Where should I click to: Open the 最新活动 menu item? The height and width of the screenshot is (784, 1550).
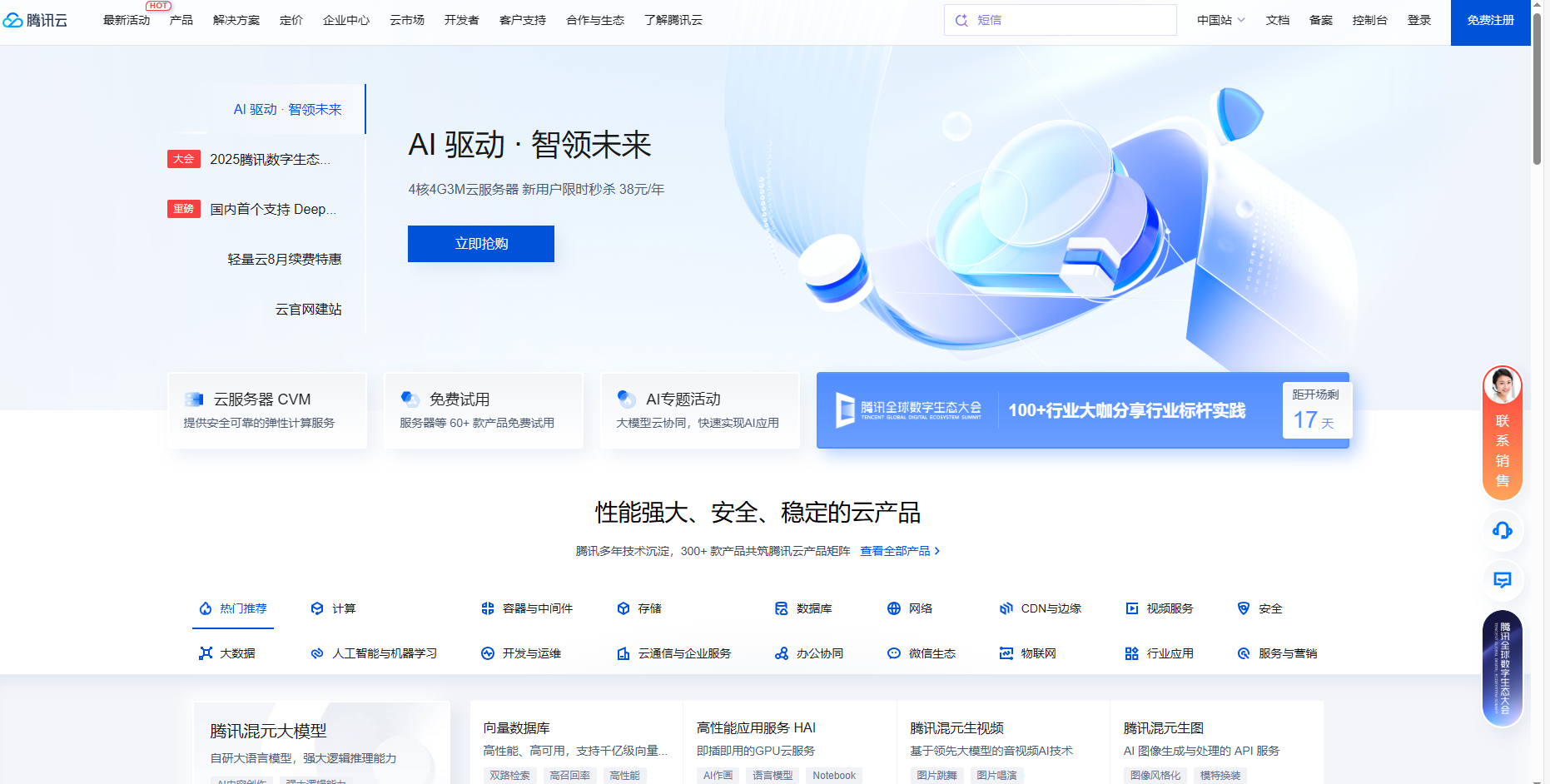(127, 20)
